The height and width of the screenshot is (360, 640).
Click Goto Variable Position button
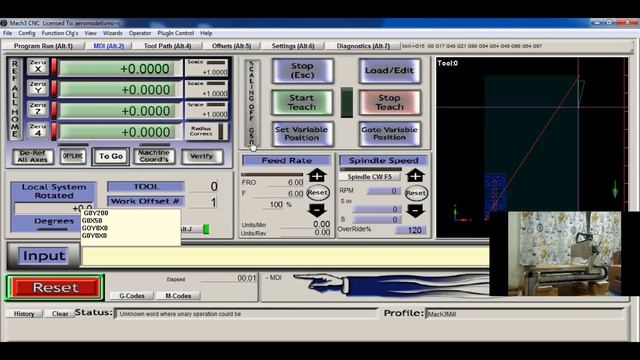[389, 134]
